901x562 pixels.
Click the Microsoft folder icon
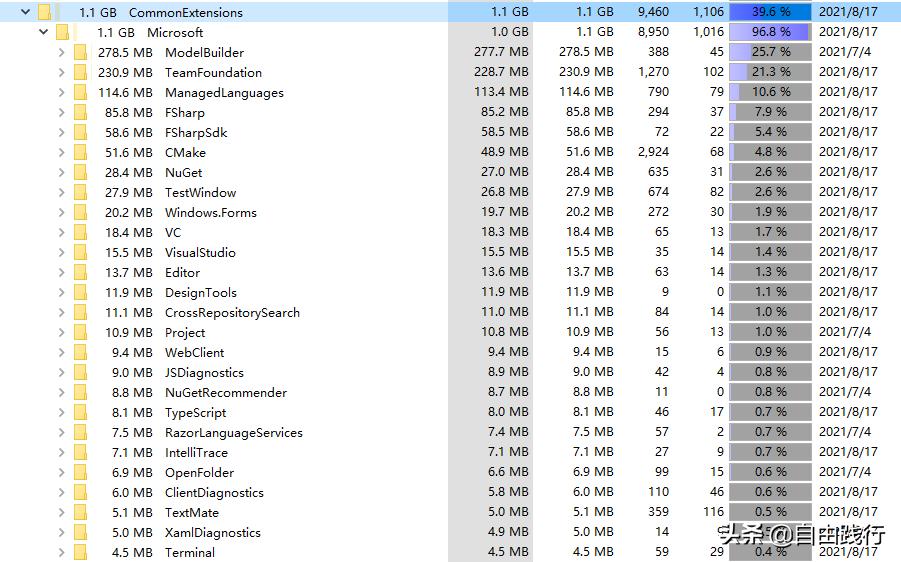pyautogui.click(x=63, y=32)
